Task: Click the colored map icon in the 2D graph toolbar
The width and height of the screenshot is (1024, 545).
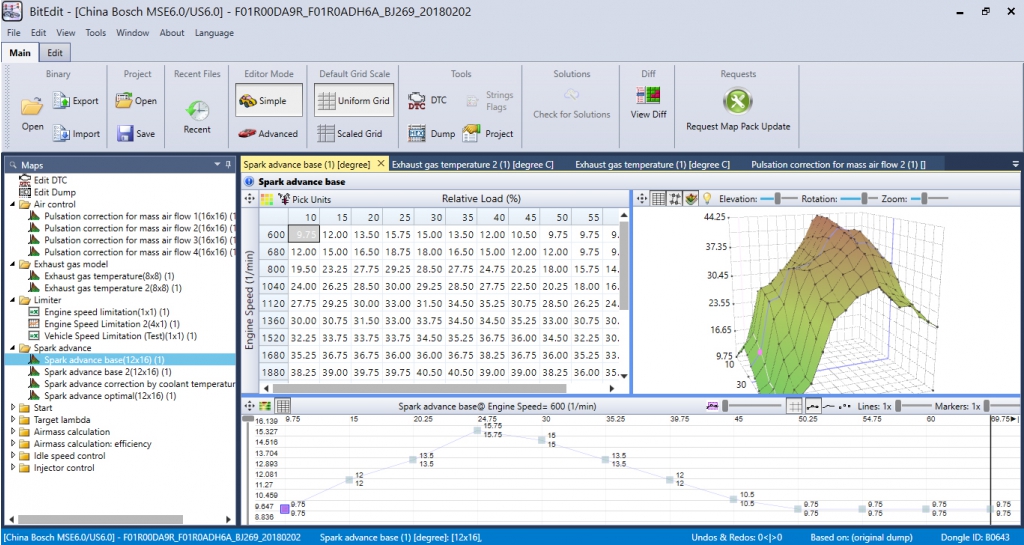Action: pos(265,406)
